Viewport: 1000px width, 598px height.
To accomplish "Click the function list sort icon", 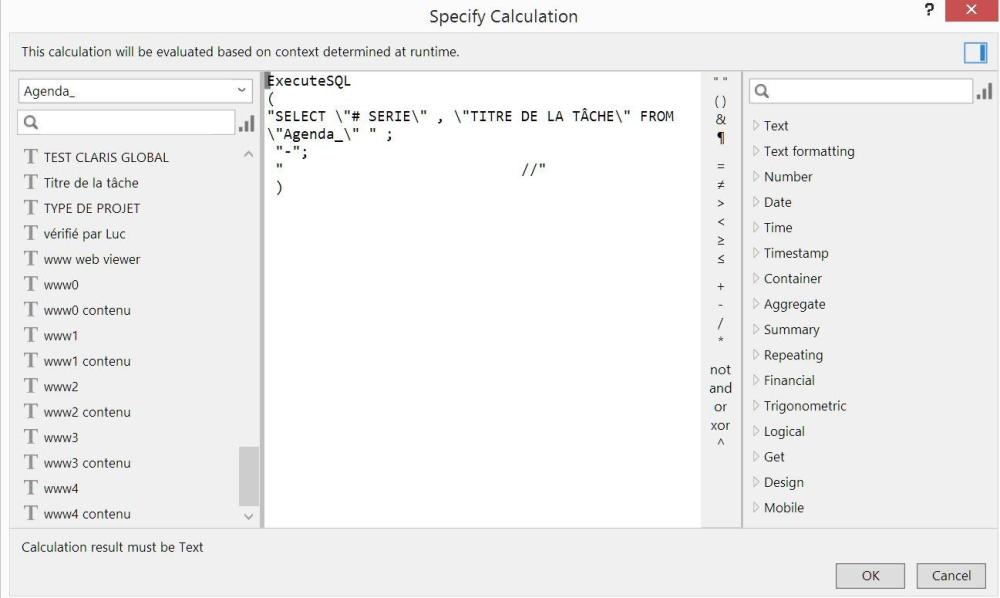I will tap(983, 92).
